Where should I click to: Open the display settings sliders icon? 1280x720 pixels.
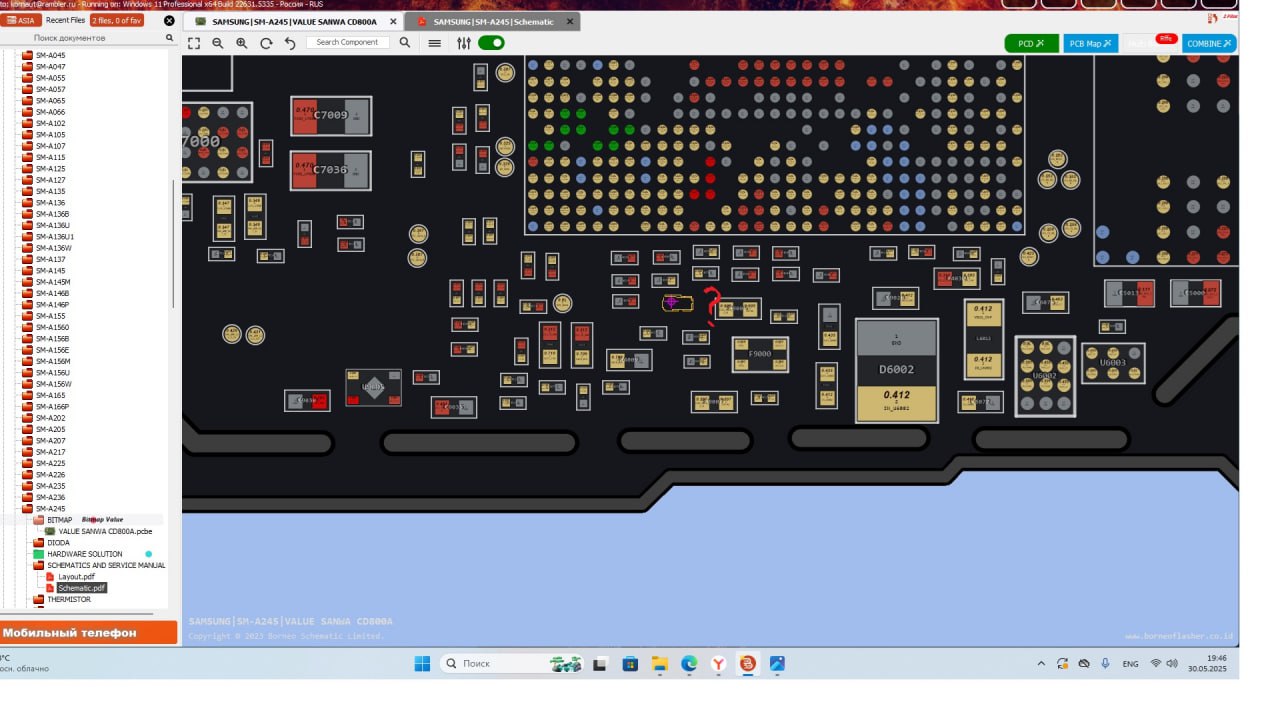[x=464, y=43]
